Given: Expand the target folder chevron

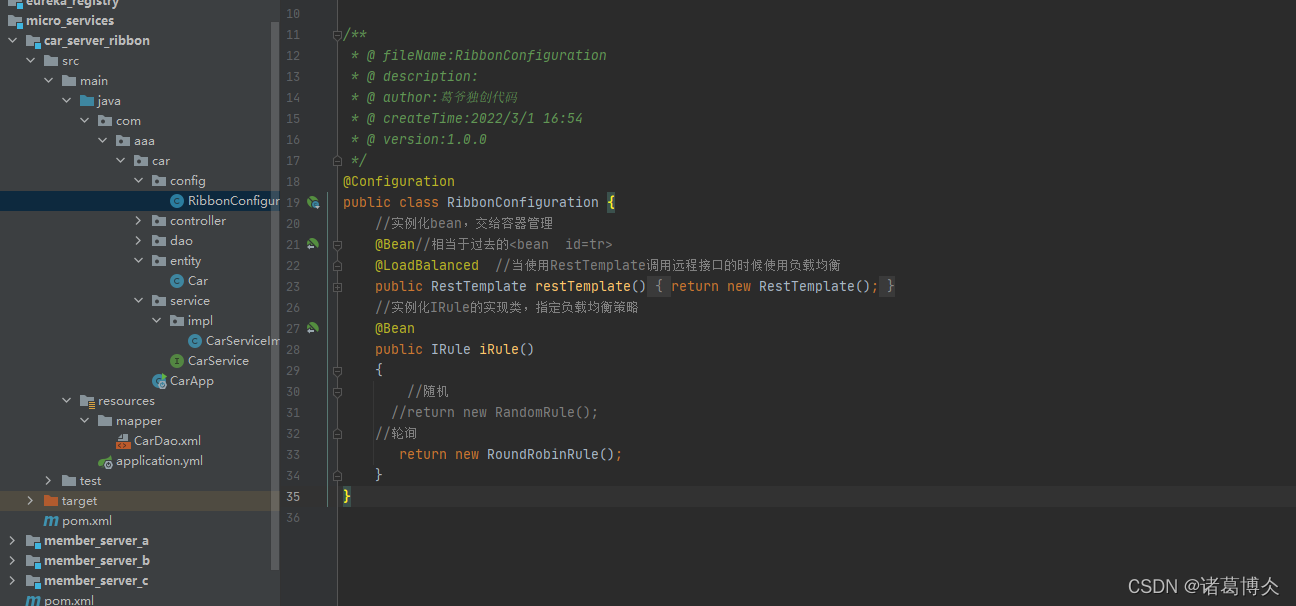Looking at the screenshot, I should coord(30,501).
